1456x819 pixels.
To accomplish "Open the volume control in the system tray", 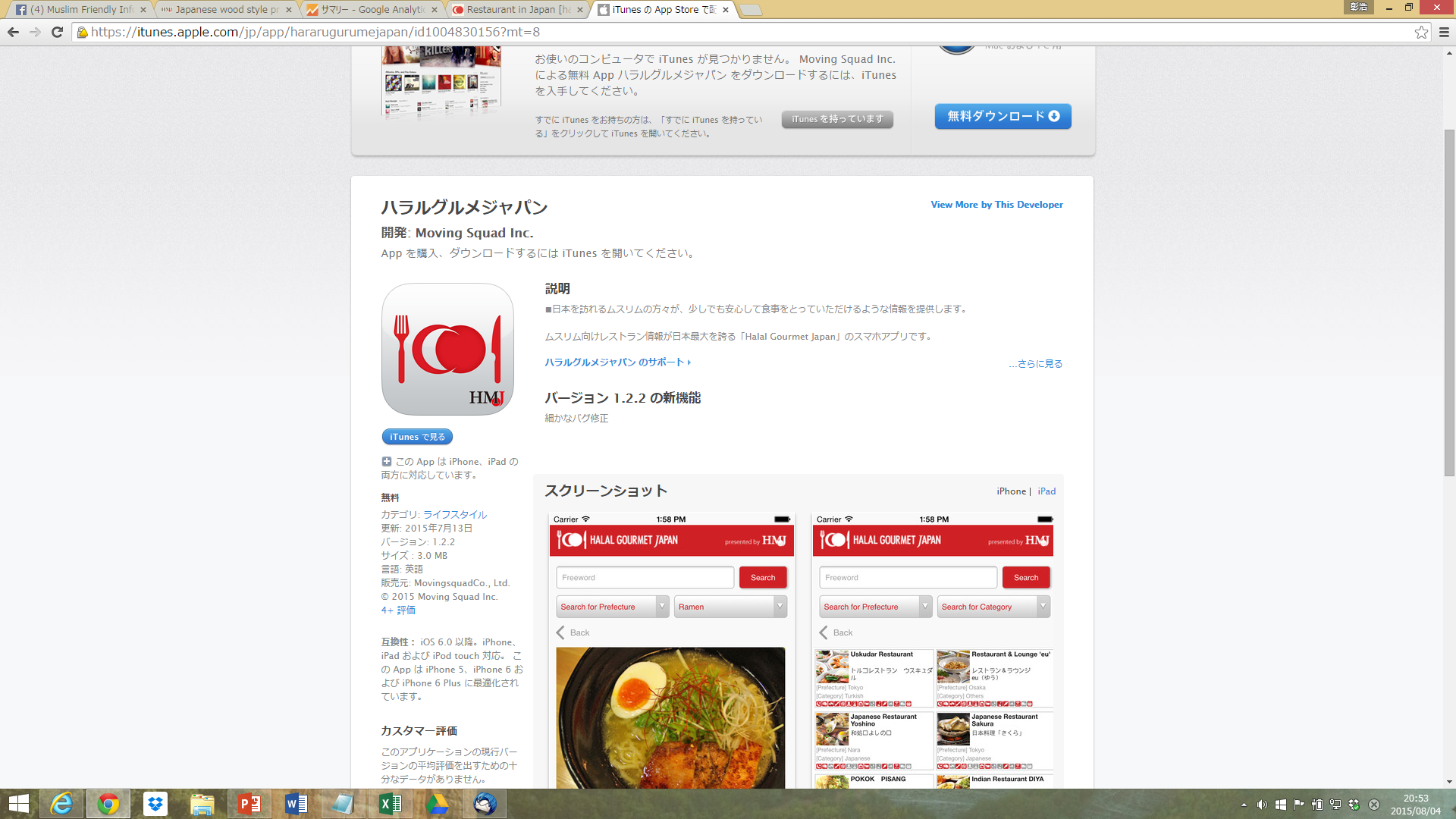I will [1262, 805].
